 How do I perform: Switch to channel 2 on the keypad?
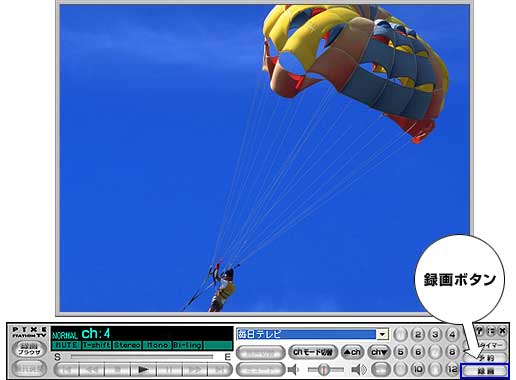click(418, 334)
